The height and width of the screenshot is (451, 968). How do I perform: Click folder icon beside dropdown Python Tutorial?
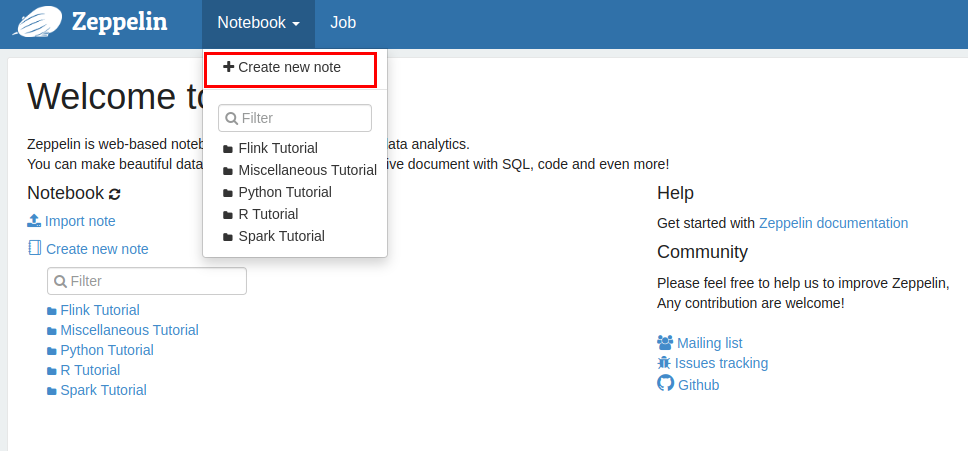click(228, 193)
